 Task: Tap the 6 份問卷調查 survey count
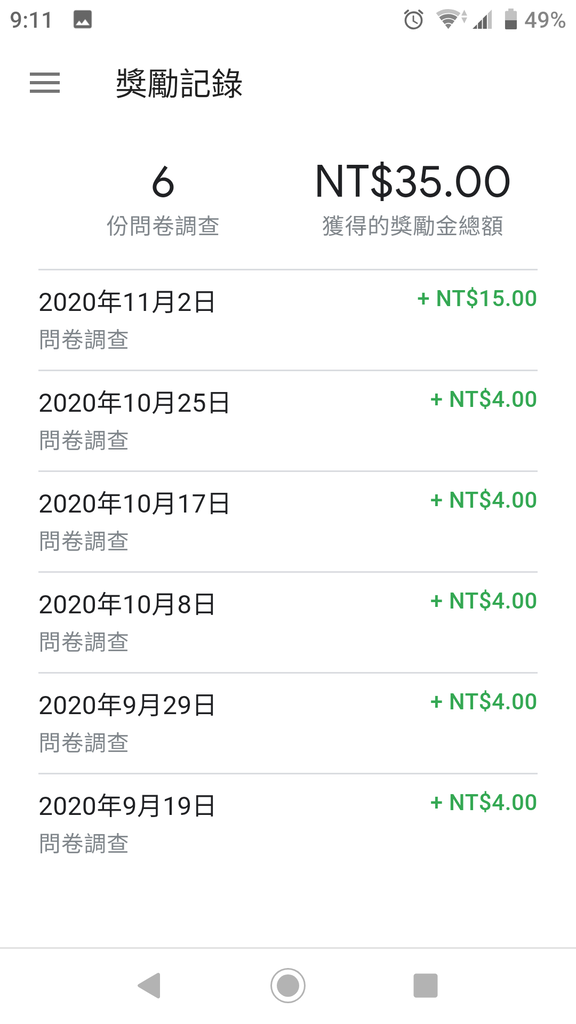coord(163,200)
